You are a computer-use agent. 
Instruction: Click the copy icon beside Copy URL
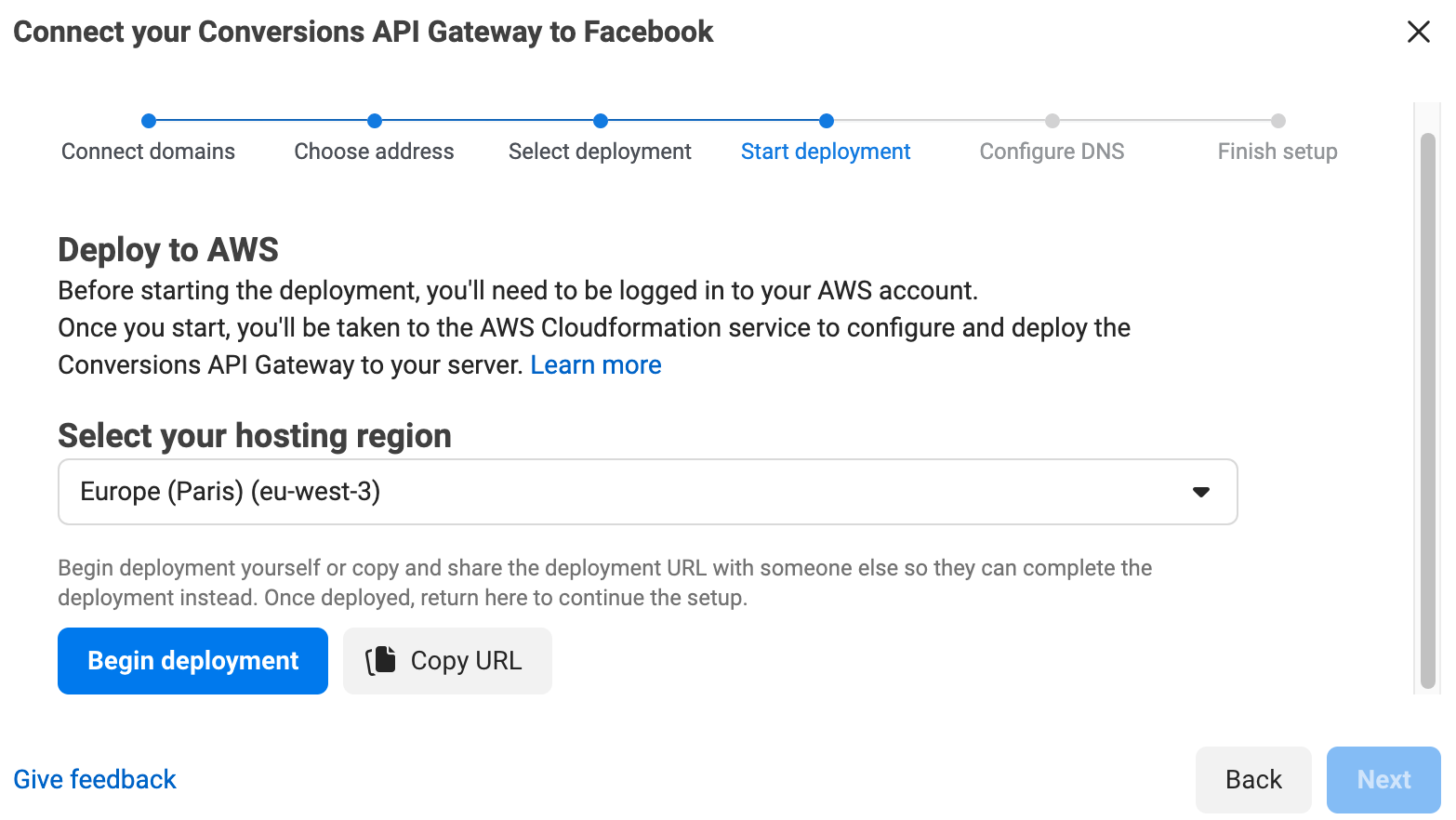pyautogui.click(x=381, y=660)
